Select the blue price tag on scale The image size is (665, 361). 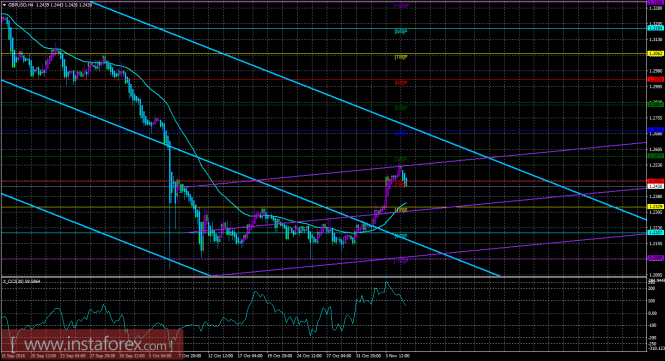(x=656, y=130)
